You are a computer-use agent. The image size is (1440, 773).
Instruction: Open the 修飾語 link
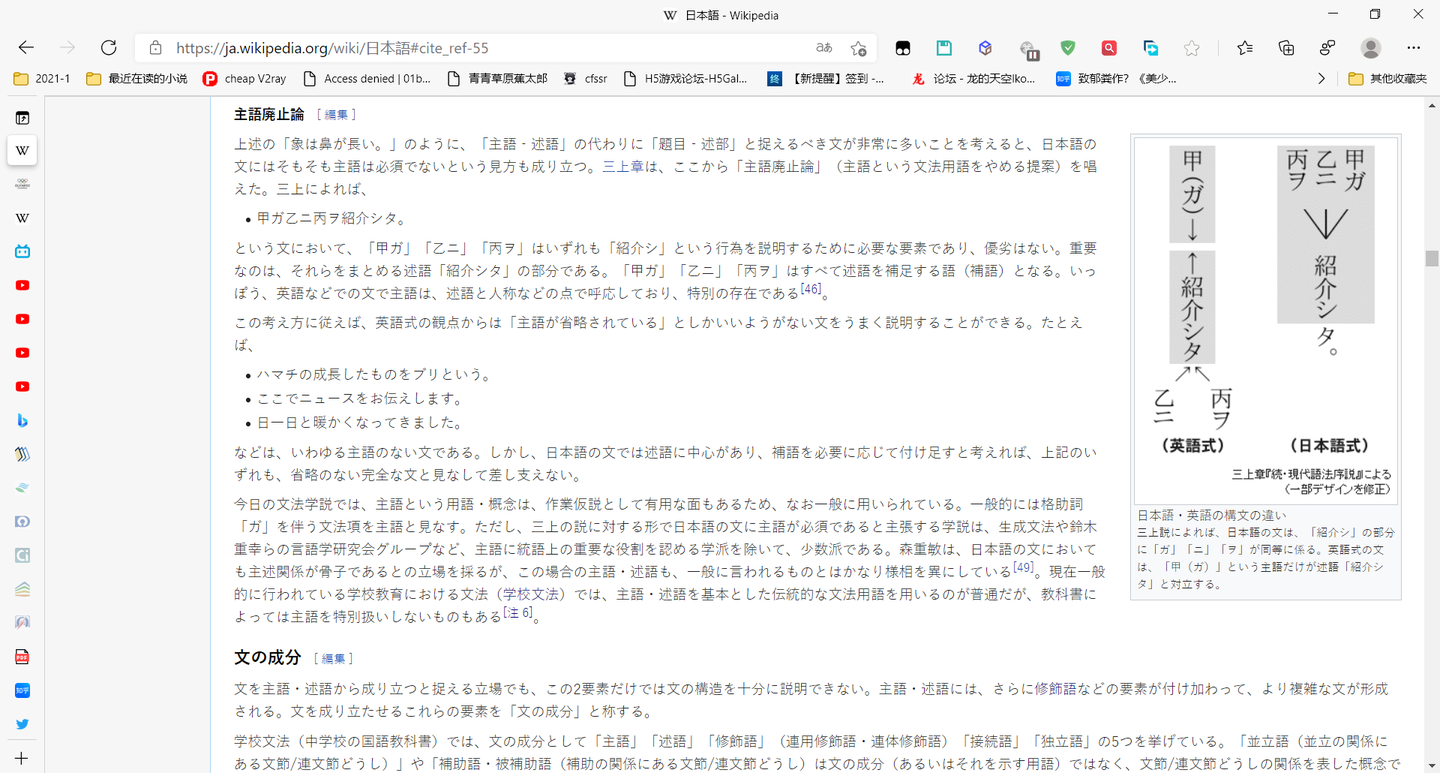(1056, 689)
